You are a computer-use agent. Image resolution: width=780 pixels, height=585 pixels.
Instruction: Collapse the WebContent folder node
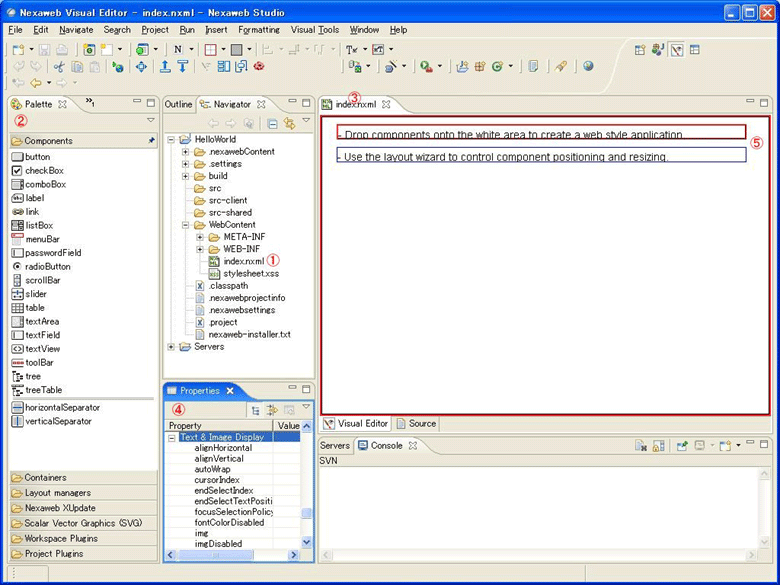tap(185, 225)
